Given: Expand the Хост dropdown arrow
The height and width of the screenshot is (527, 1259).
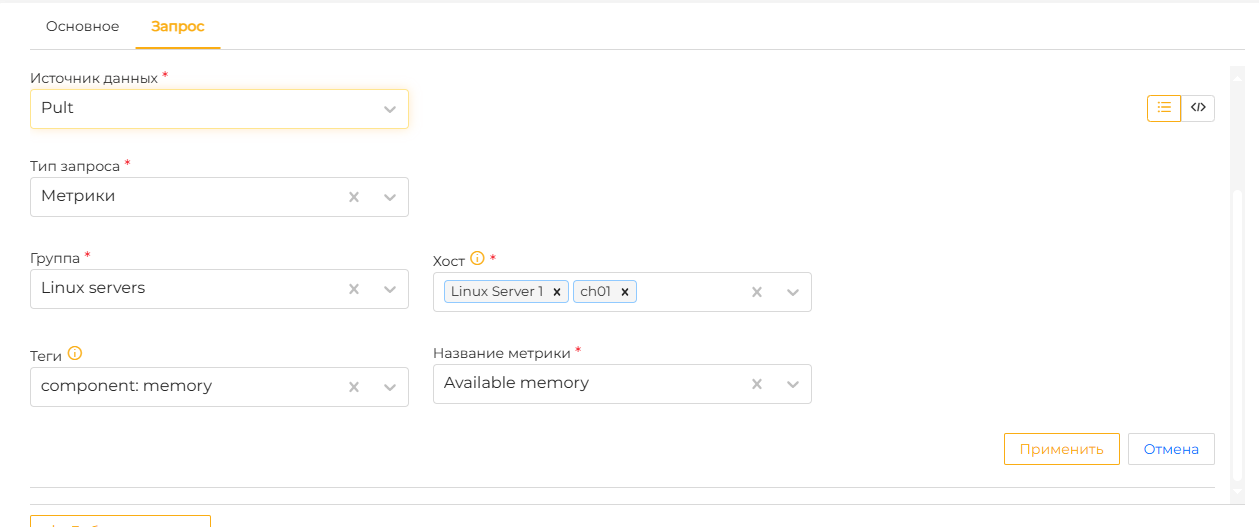Looking at the screenshot, I should point(793,292).
